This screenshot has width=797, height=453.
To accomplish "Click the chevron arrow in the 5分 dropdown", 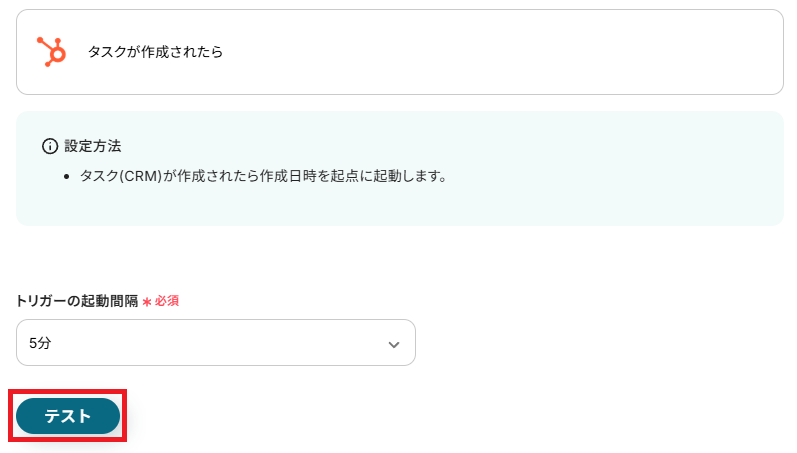I will coord(394,344).
